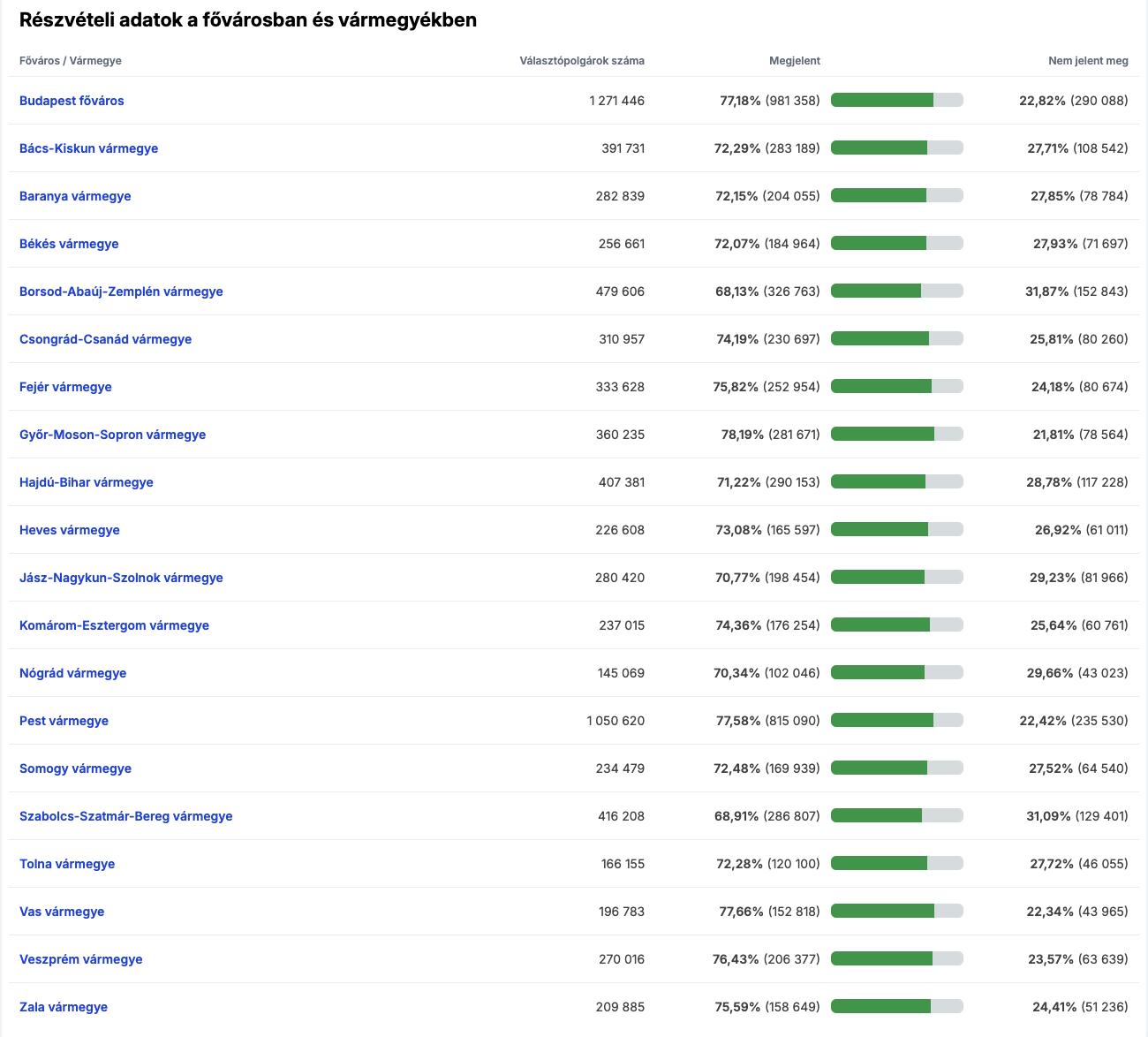
Task: Click the Budapest turnout progress bar
Action: tap(897, 100)
